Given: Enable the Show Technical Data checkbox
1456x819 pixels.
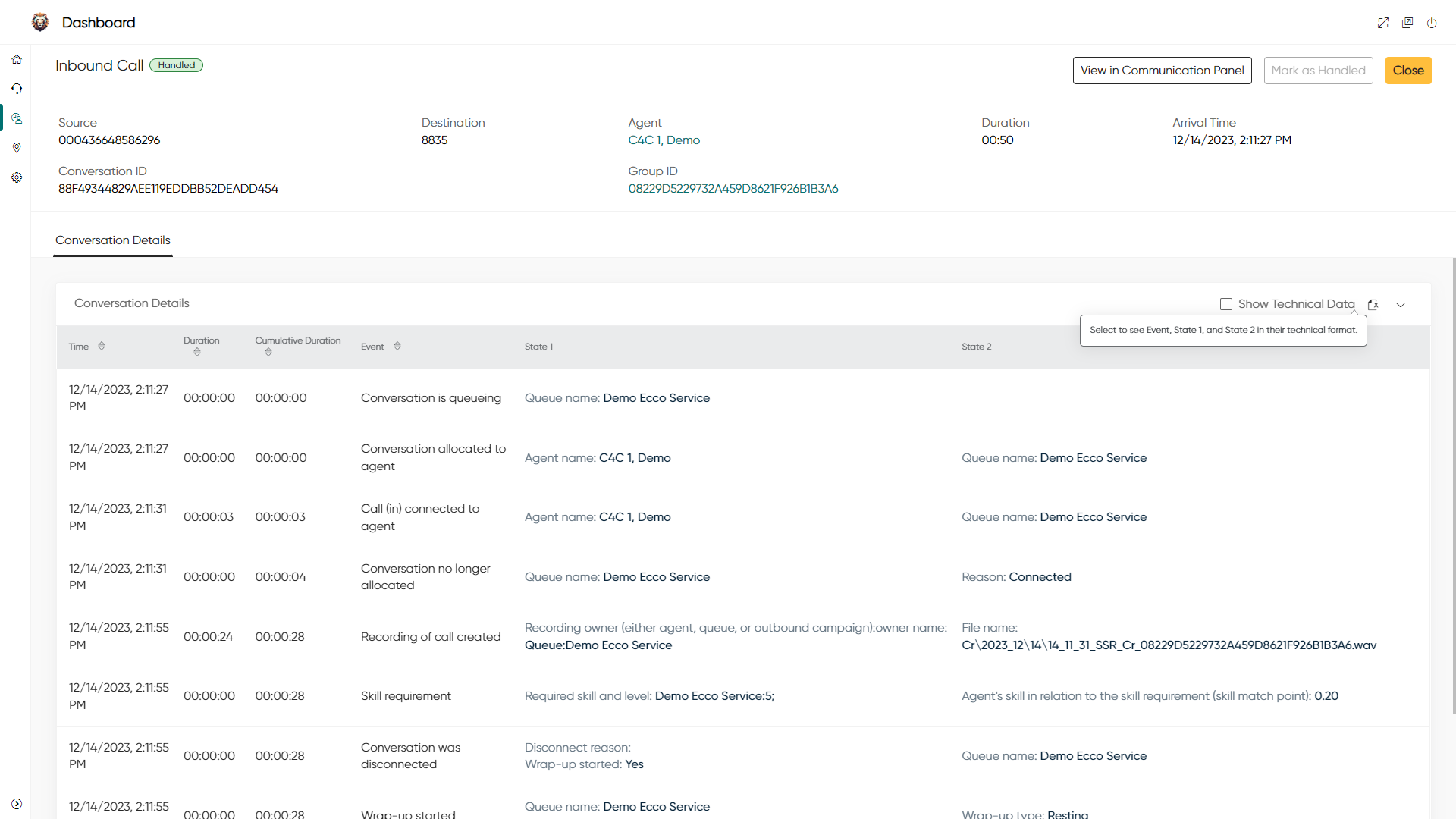Looking at the screenshot, I should pos(1226,304).
